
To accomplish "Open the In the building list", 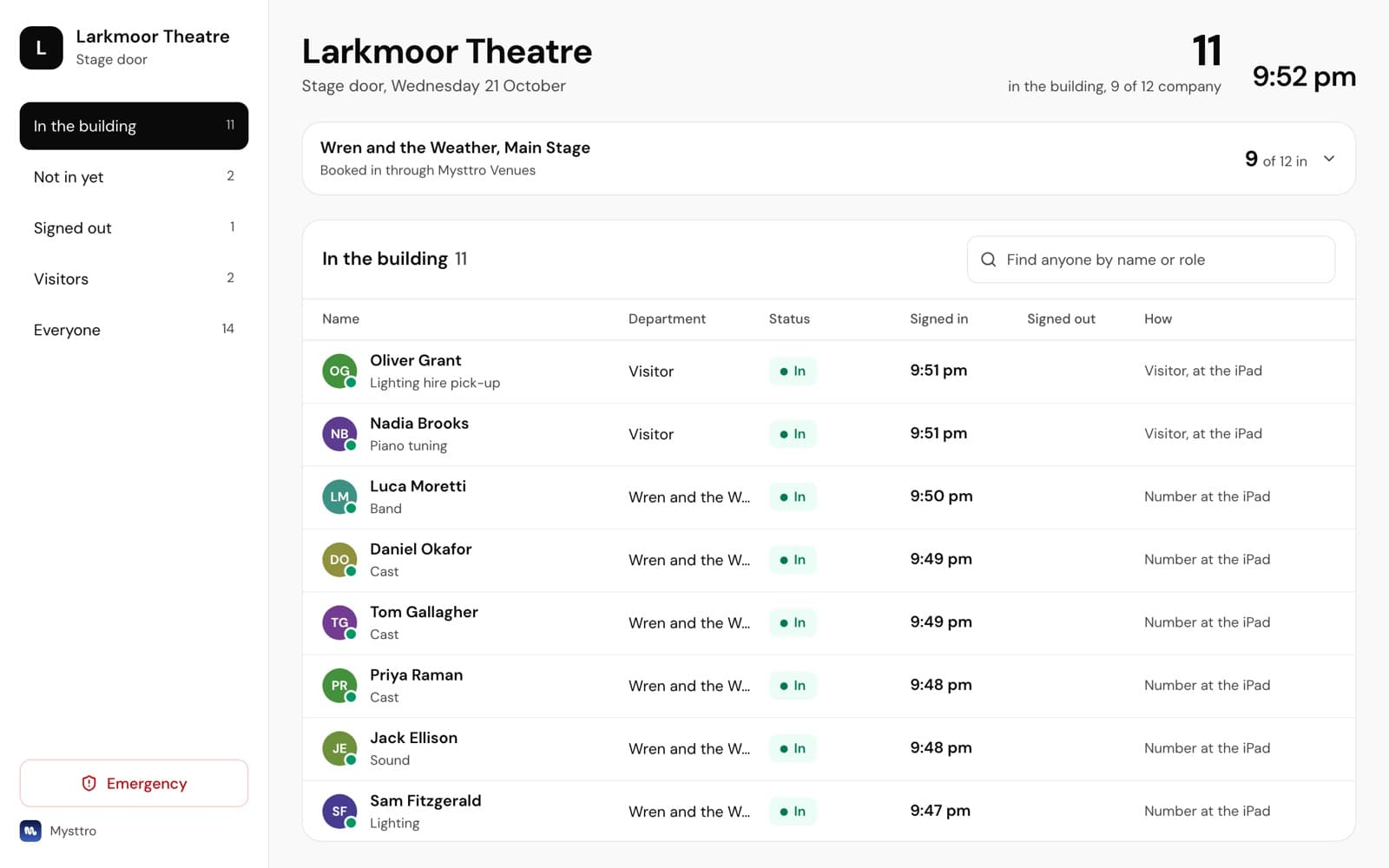I will pos(134,126).
